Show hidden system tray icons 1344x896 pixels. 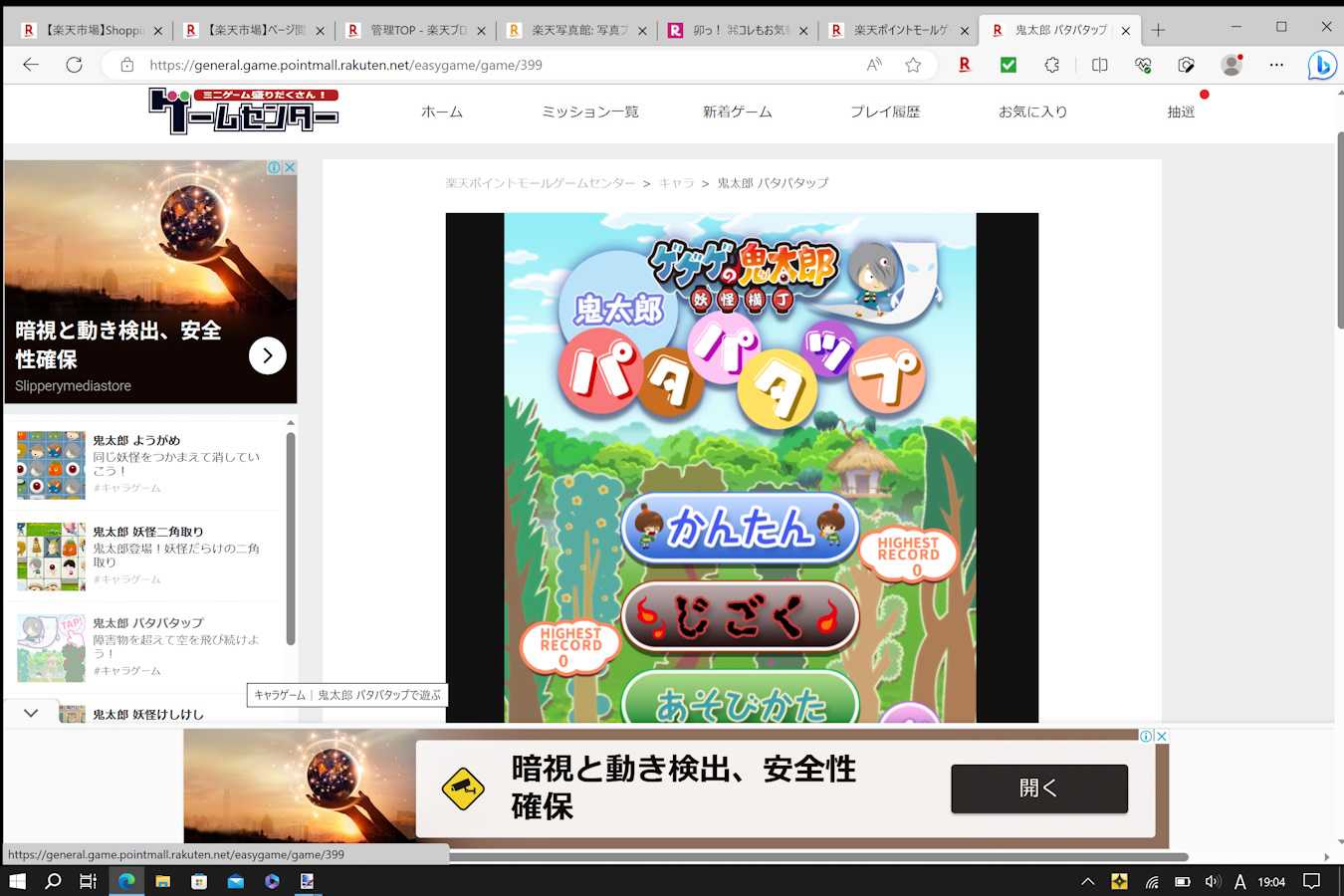(1088, 881)
